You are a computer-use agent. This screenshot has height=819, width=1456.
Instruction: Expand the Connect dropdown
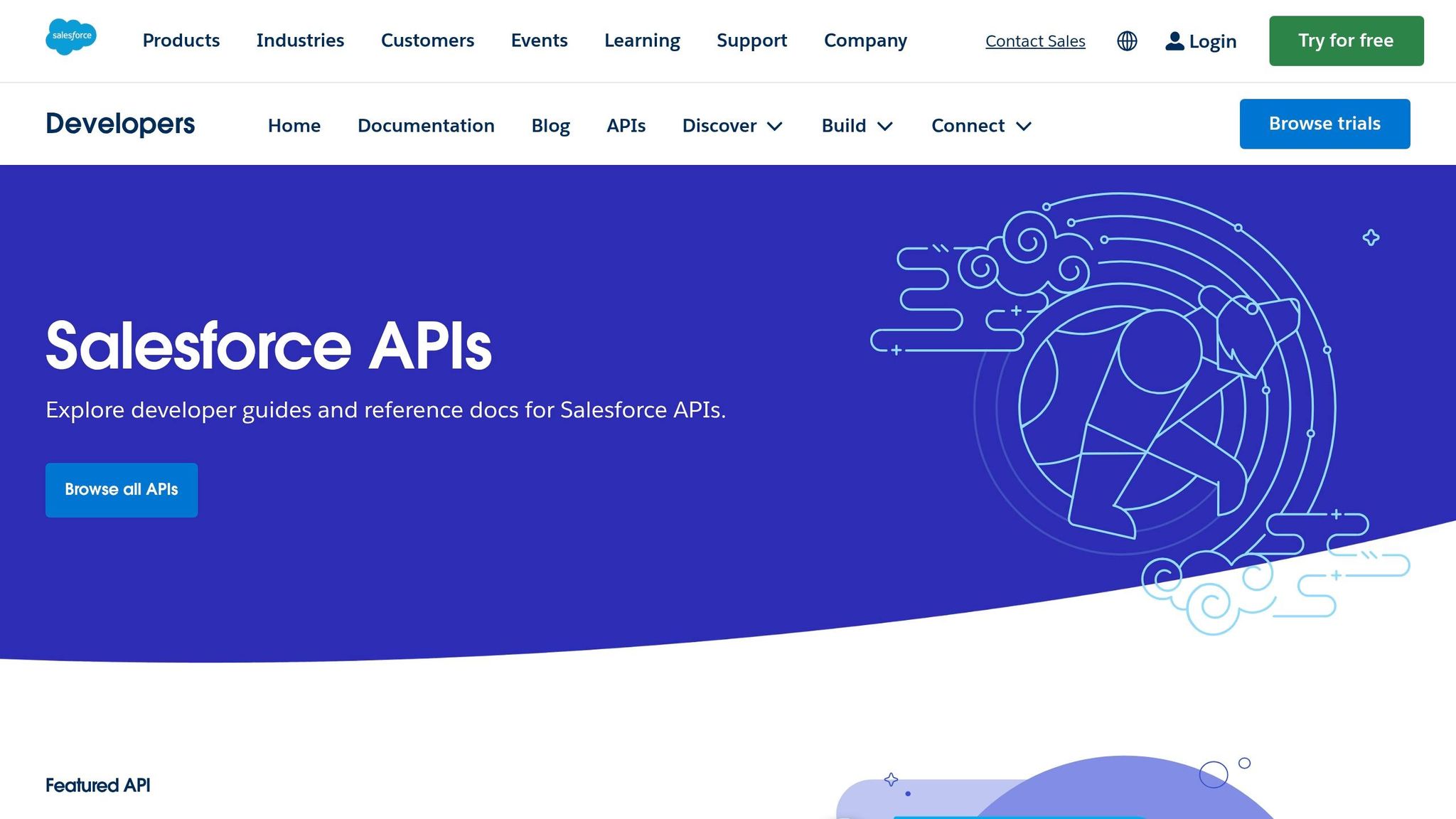pyautogui.click(x=982, y=126)
